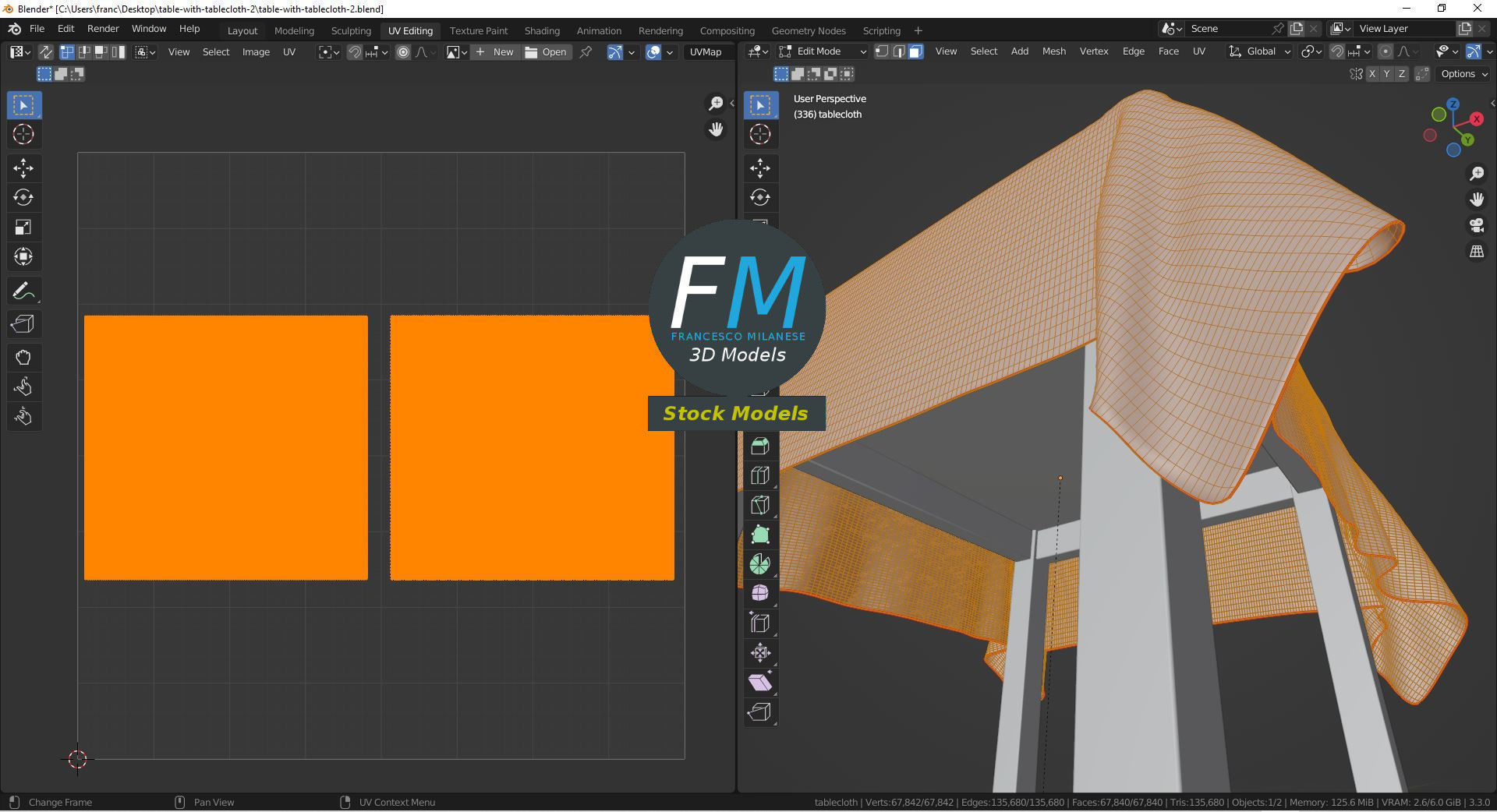The image size is (1497, 812).
Task: Select the Bevel tool in 3D viewport
Action: point(760,446)
